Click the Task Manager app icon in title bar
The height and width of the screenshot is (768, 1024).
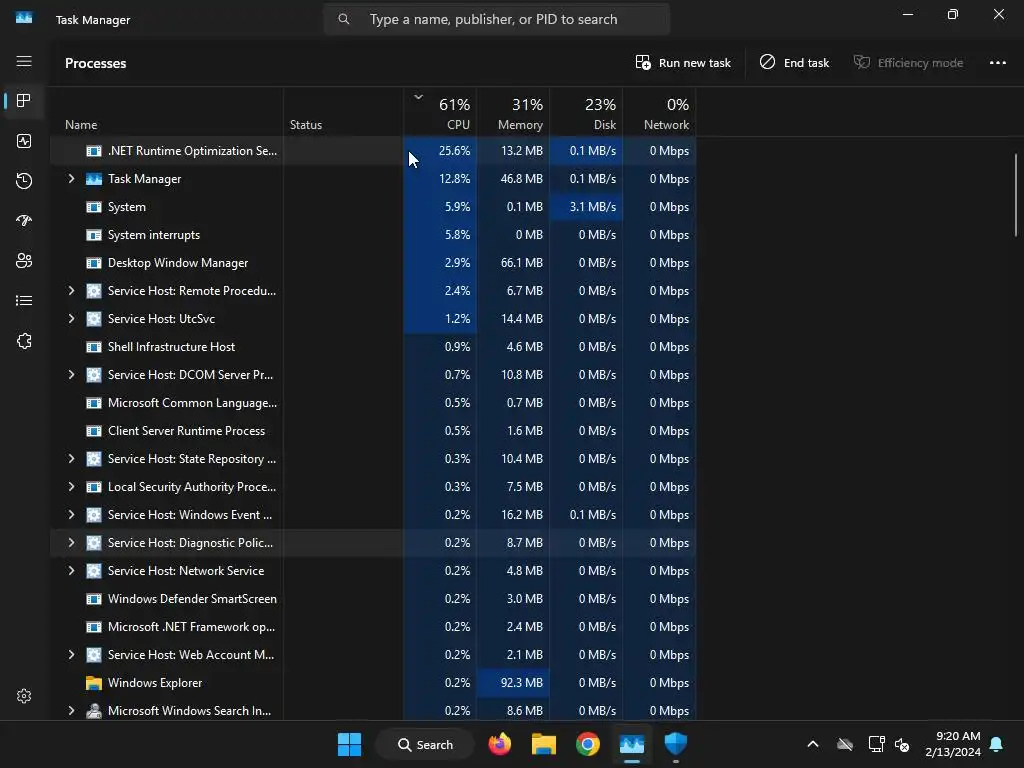point(24,18)
